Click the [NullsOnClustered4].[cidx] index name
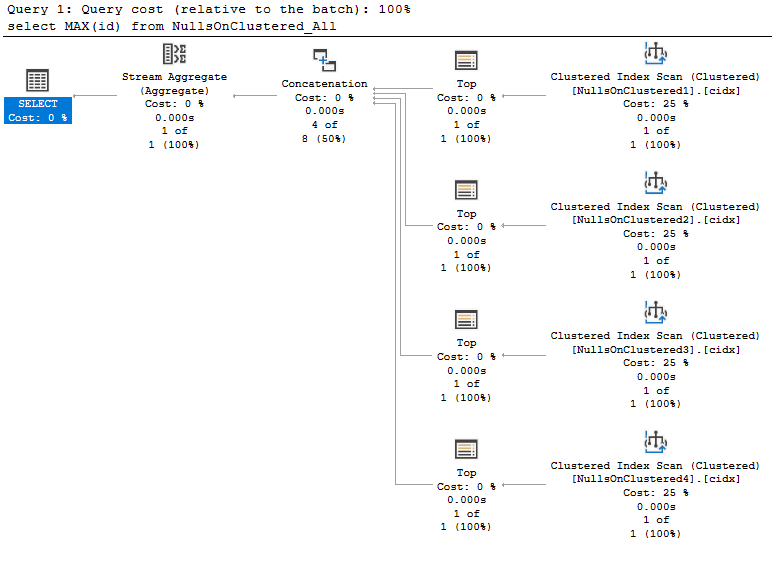772x570 pixels. [x=655, y=479]
